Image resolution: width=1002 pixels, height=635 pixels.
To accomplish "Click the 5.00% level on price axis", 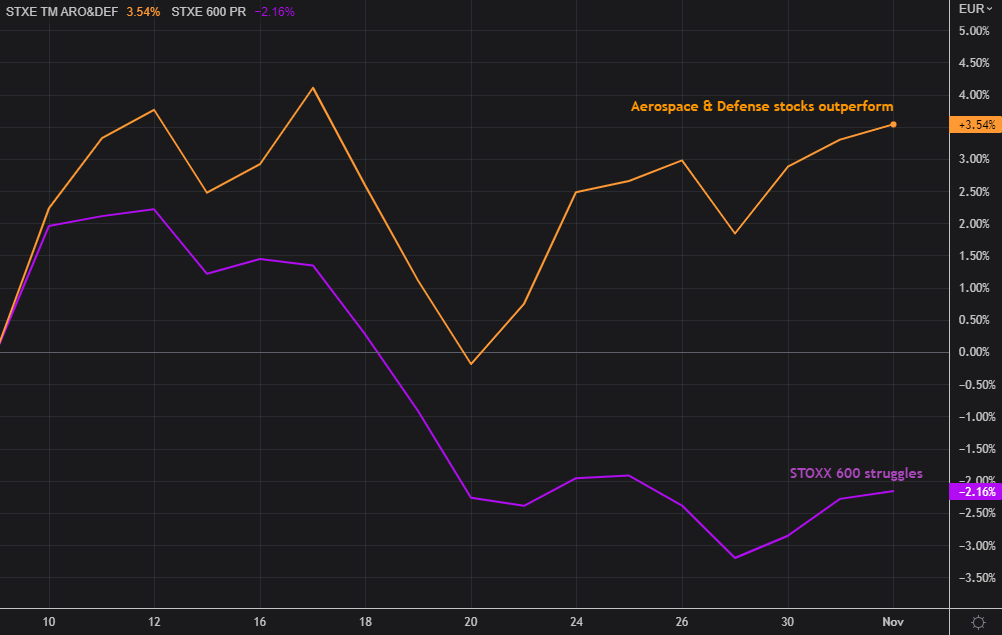I will [974, 31].
